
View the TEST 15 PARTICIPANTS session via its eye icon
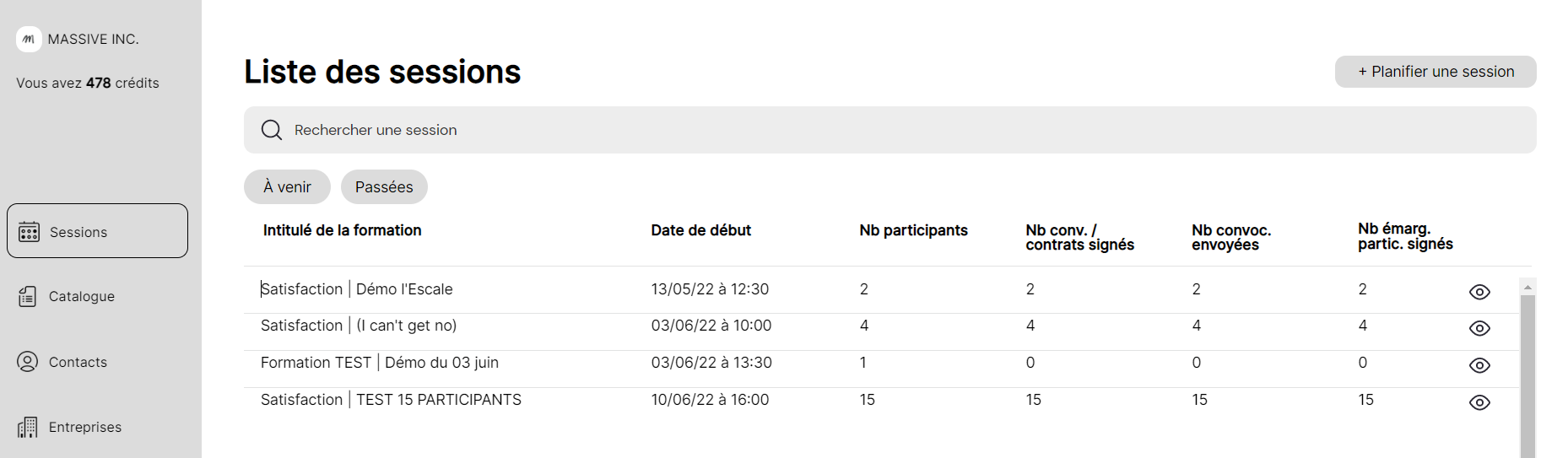pyautogui.click(x=1479, y=402)
